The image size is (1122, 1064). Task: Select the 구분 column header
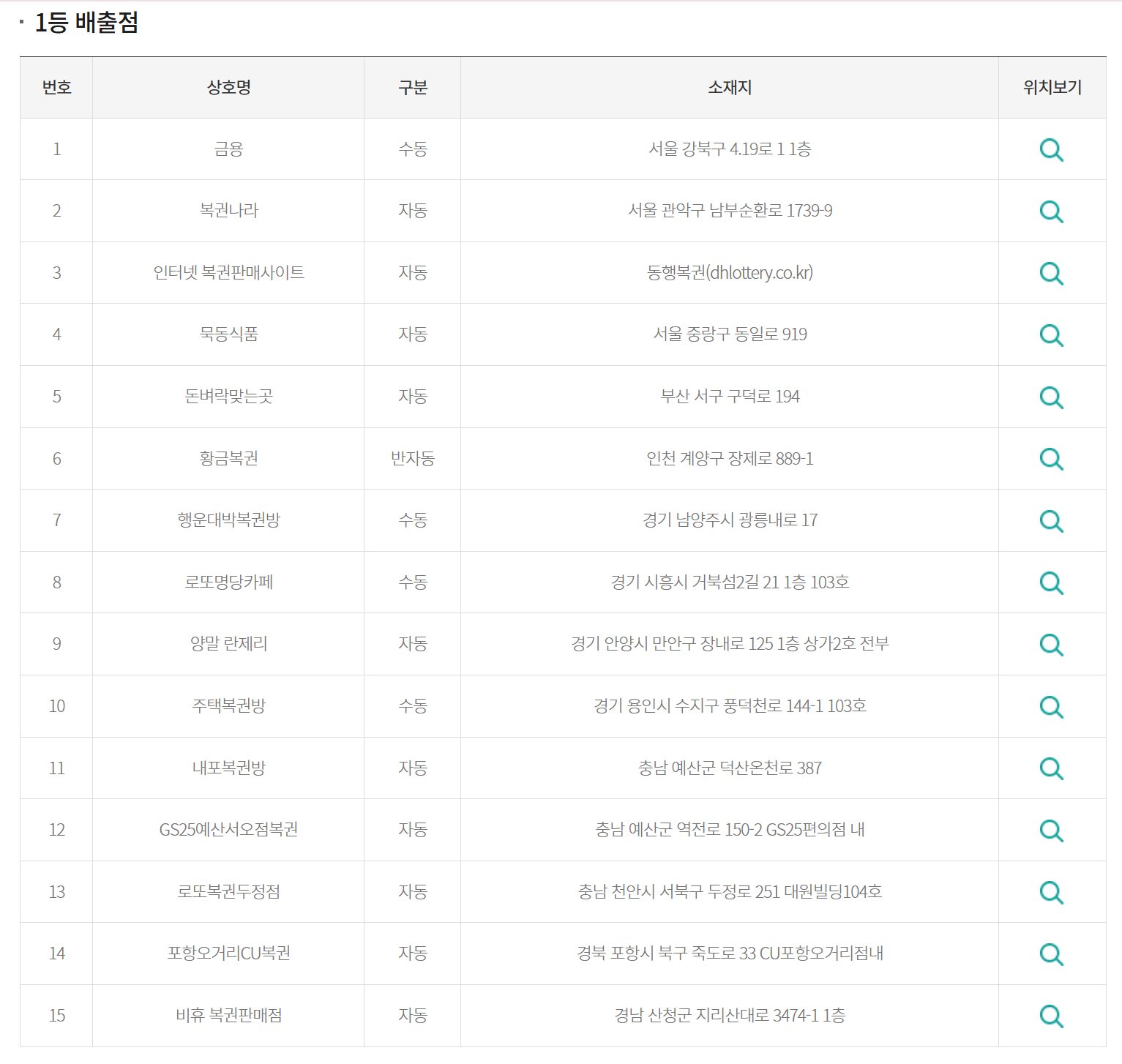pyautogui.click(x=411, y=87)
